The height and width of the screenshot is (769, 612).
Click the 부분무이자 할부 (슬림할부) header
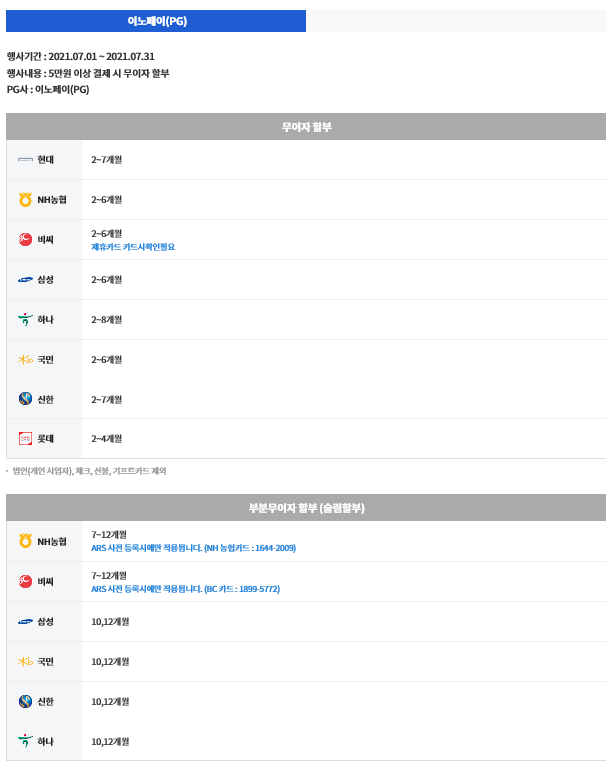pos(306,508)
